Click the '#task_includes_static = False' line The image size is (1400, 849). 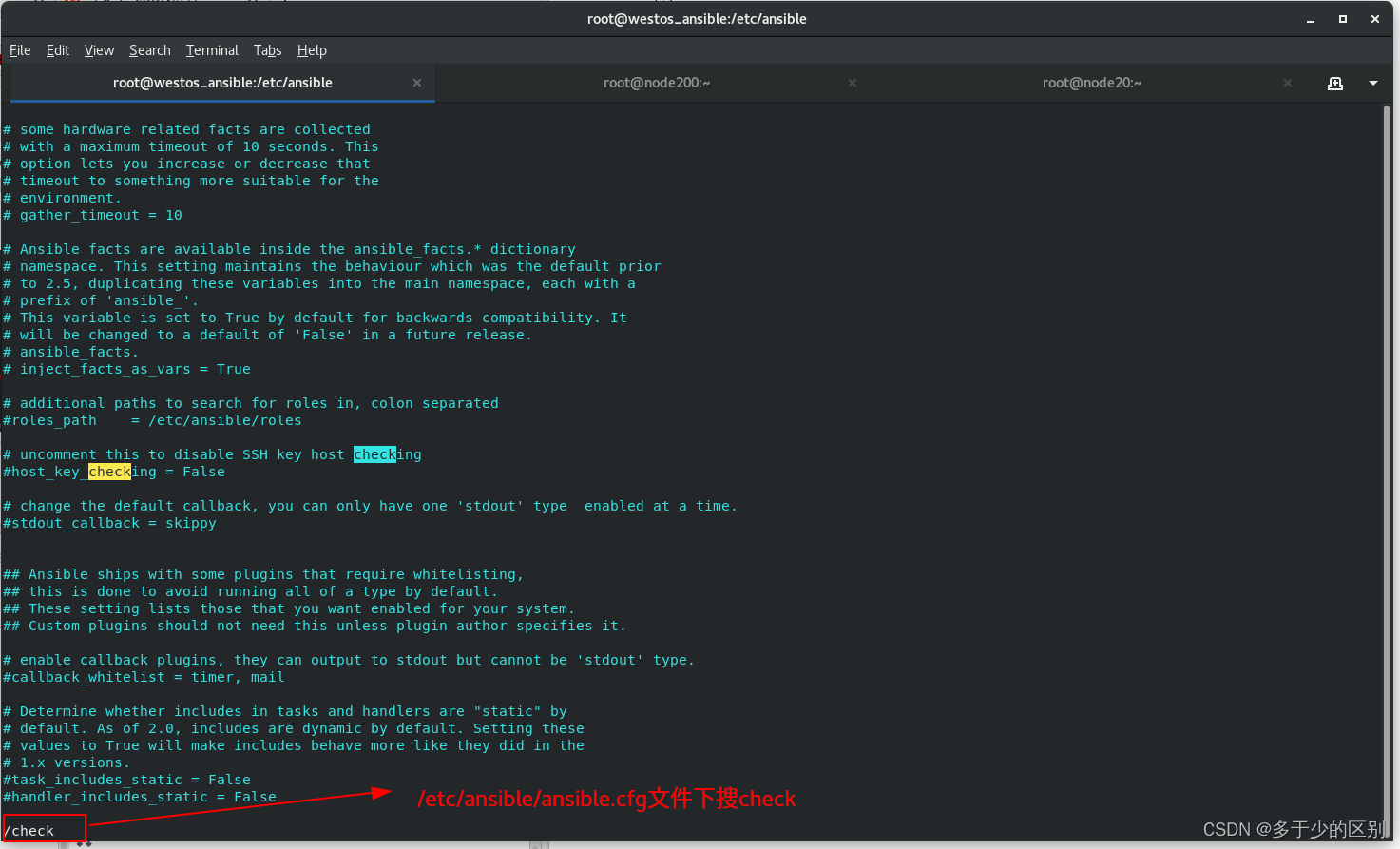point(126,780)
